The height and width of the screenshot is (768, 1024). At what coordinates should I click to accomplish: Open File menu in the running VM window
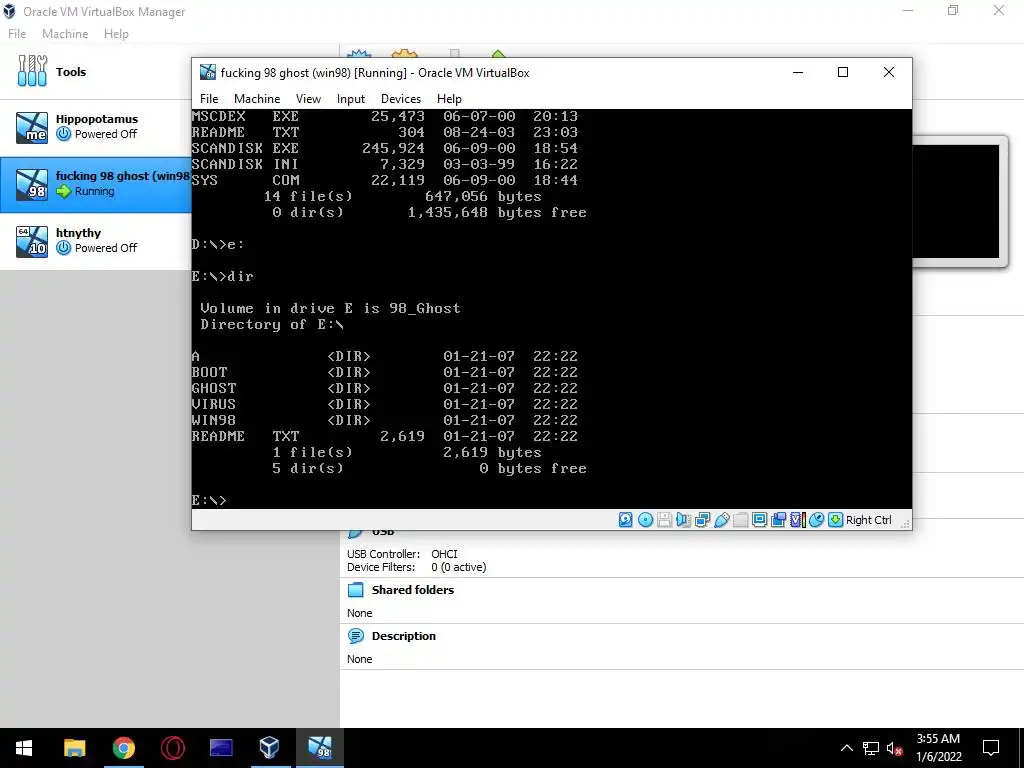tap(209, 99)
